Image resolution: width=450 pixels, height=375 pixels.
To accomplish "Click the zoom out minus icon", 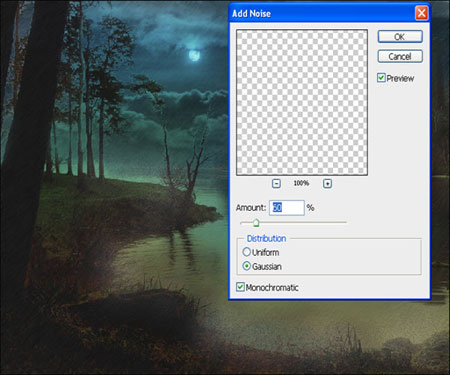I will (x=276, y=184).
